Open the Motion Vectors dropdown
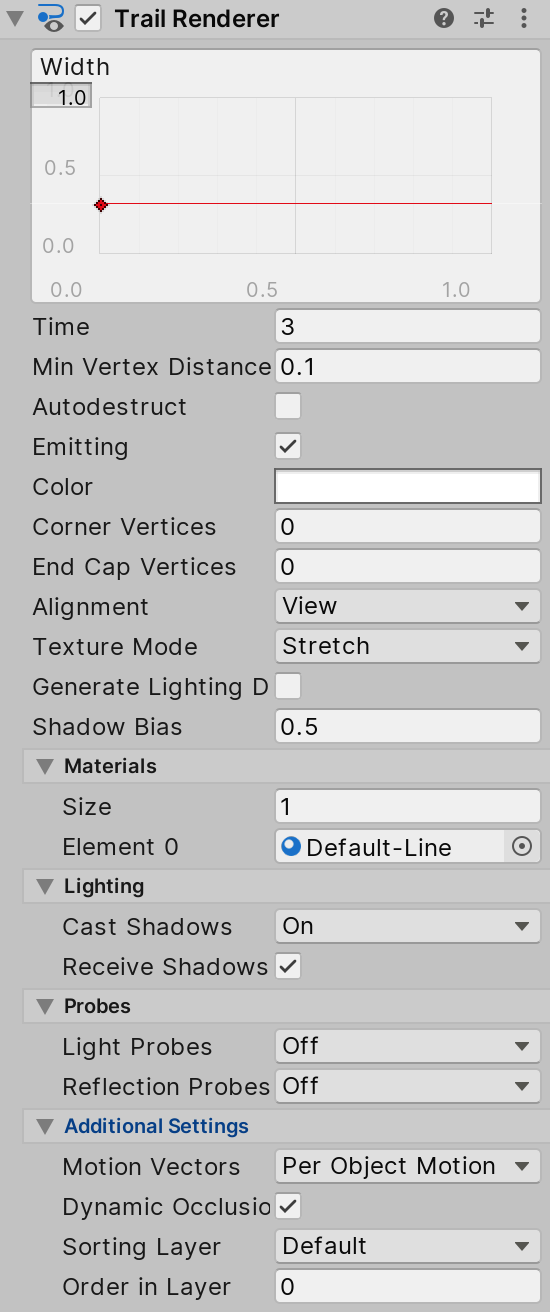 (x=408, y=1166)
